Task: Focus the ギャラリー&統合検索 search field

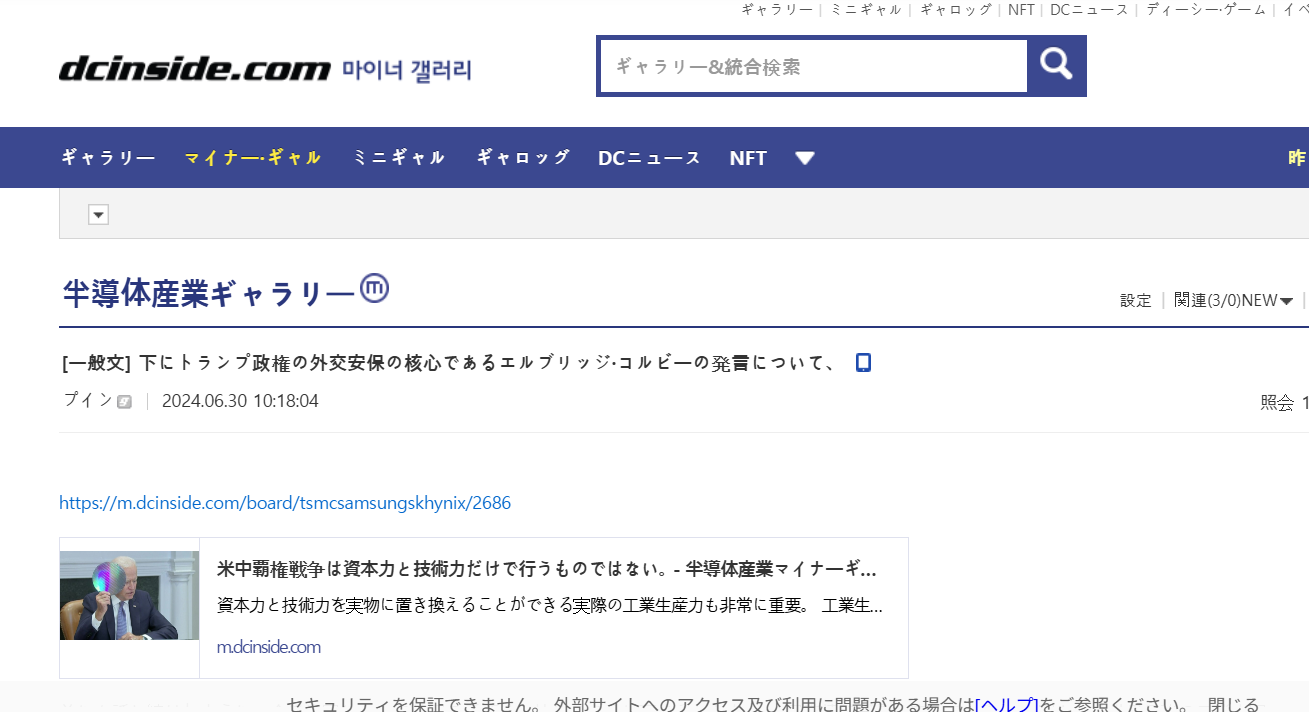Action: 813,67
